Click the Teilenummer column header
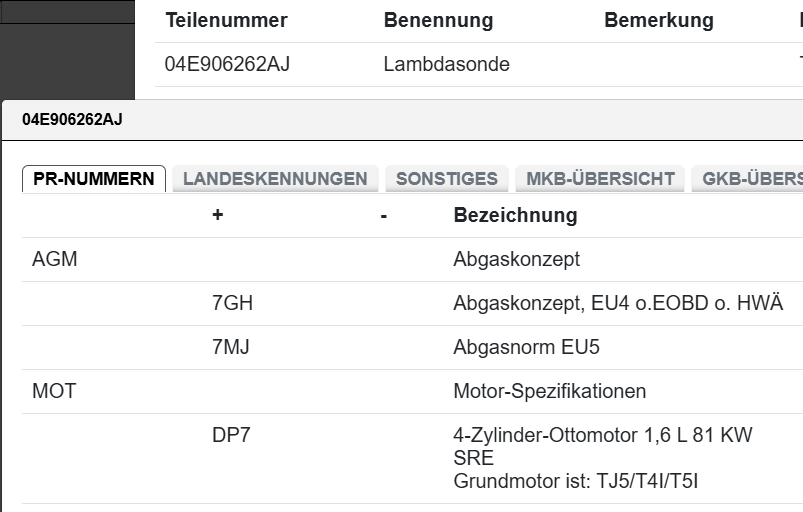Screen dimensions: 803x512 [226, 21]
